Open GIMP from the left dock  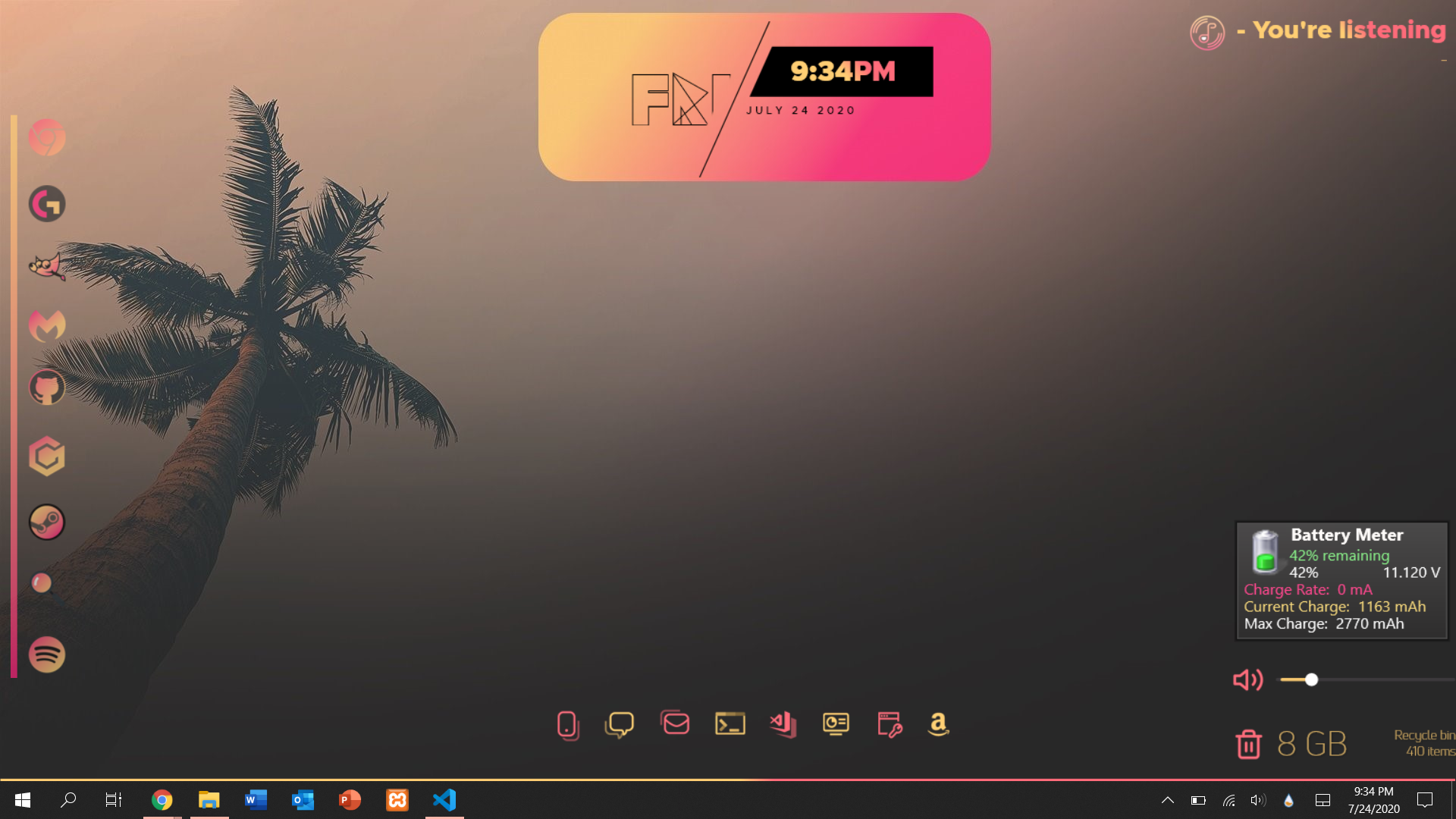pyautogui.click(x=47, y=266)
